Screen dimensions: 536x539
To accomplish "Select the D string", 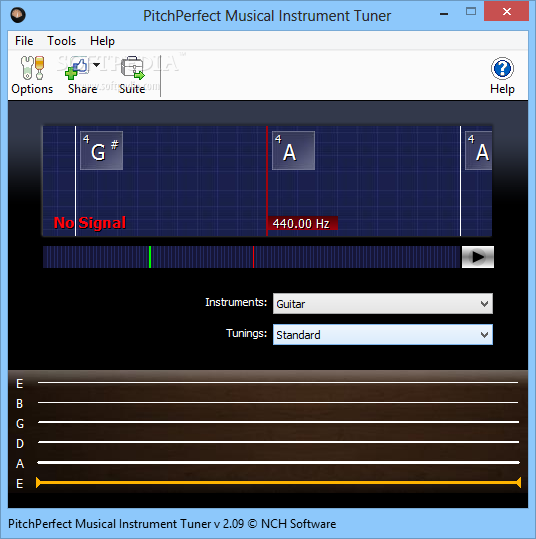I will point(278,442).
